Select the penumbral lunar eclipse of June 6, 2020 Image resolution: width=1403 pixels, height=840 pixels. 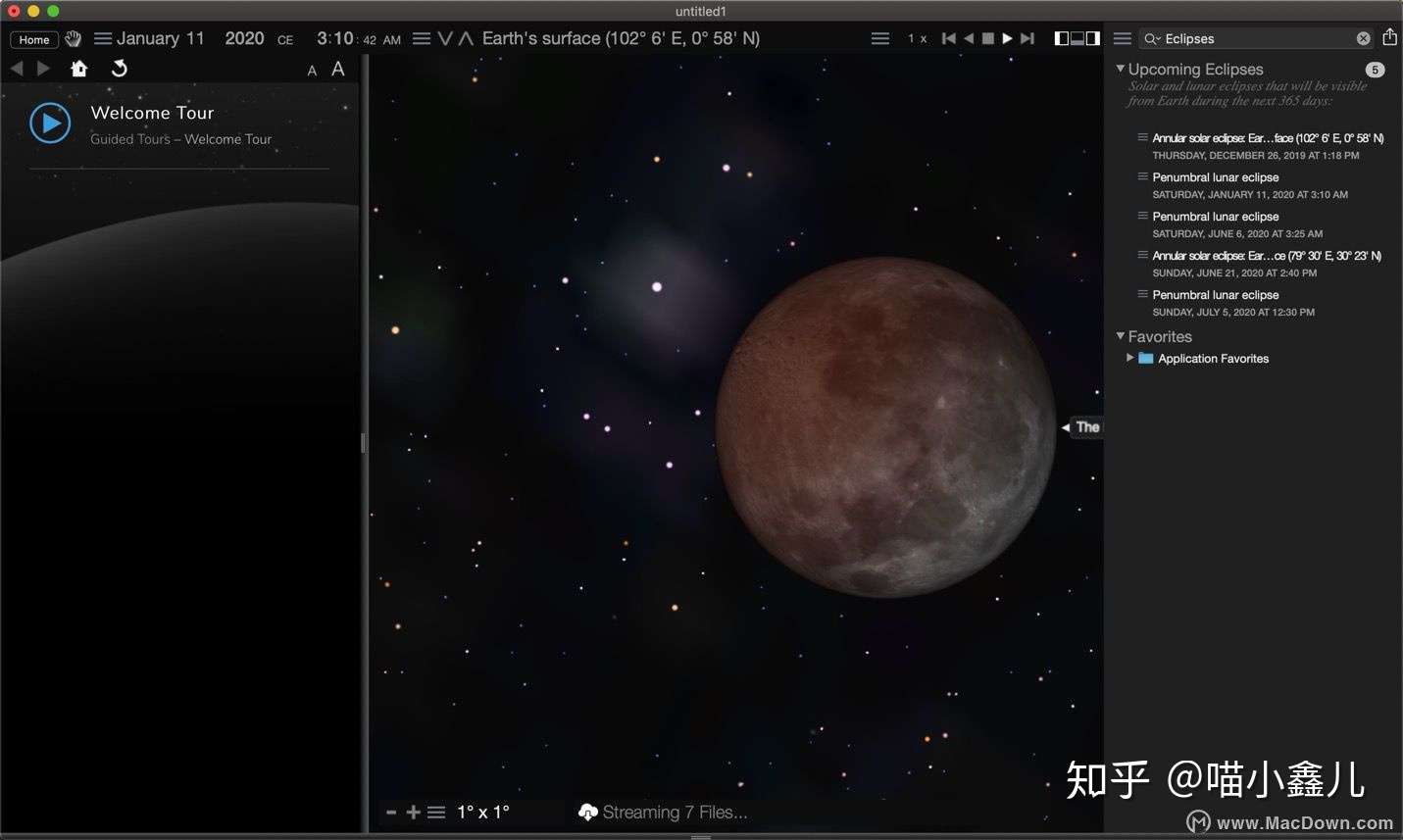click(1237, 224)
